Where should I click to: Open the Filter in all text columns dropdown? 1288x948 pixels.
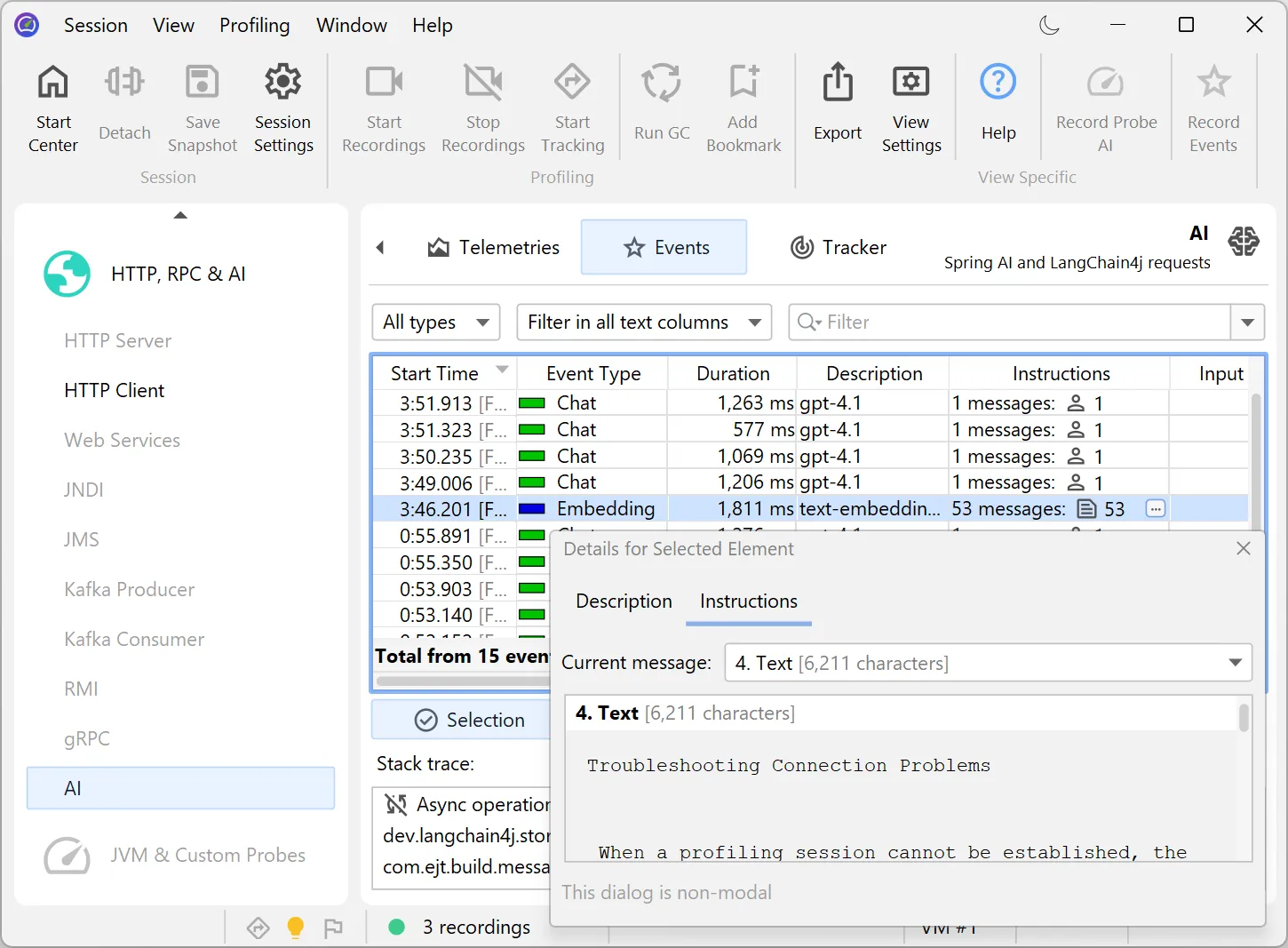644,322
